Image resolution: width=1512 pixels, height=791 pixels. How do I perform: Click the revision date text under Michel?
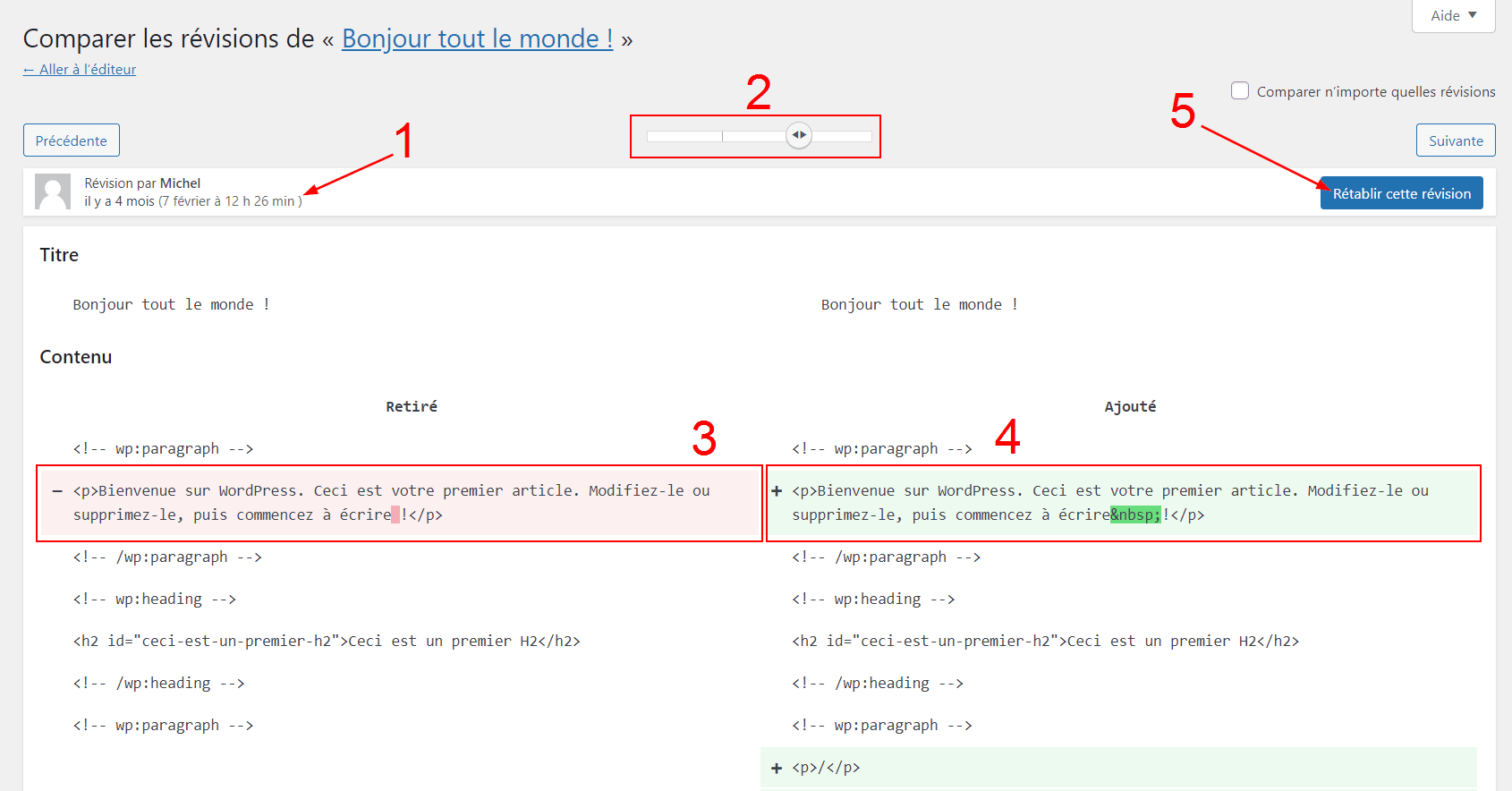pos(193,201)
